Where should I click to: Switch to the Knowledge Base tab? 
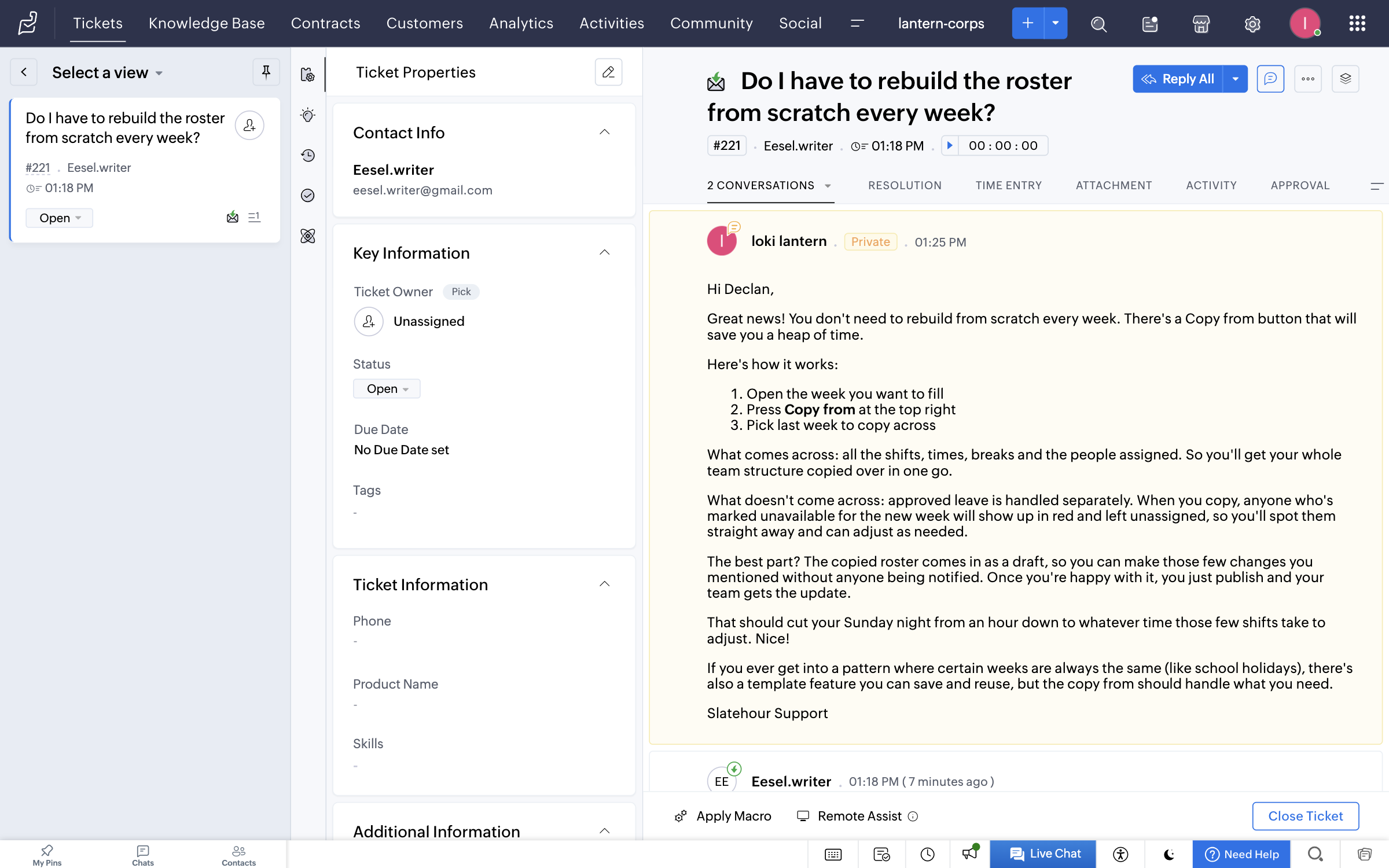pos(207,23)
